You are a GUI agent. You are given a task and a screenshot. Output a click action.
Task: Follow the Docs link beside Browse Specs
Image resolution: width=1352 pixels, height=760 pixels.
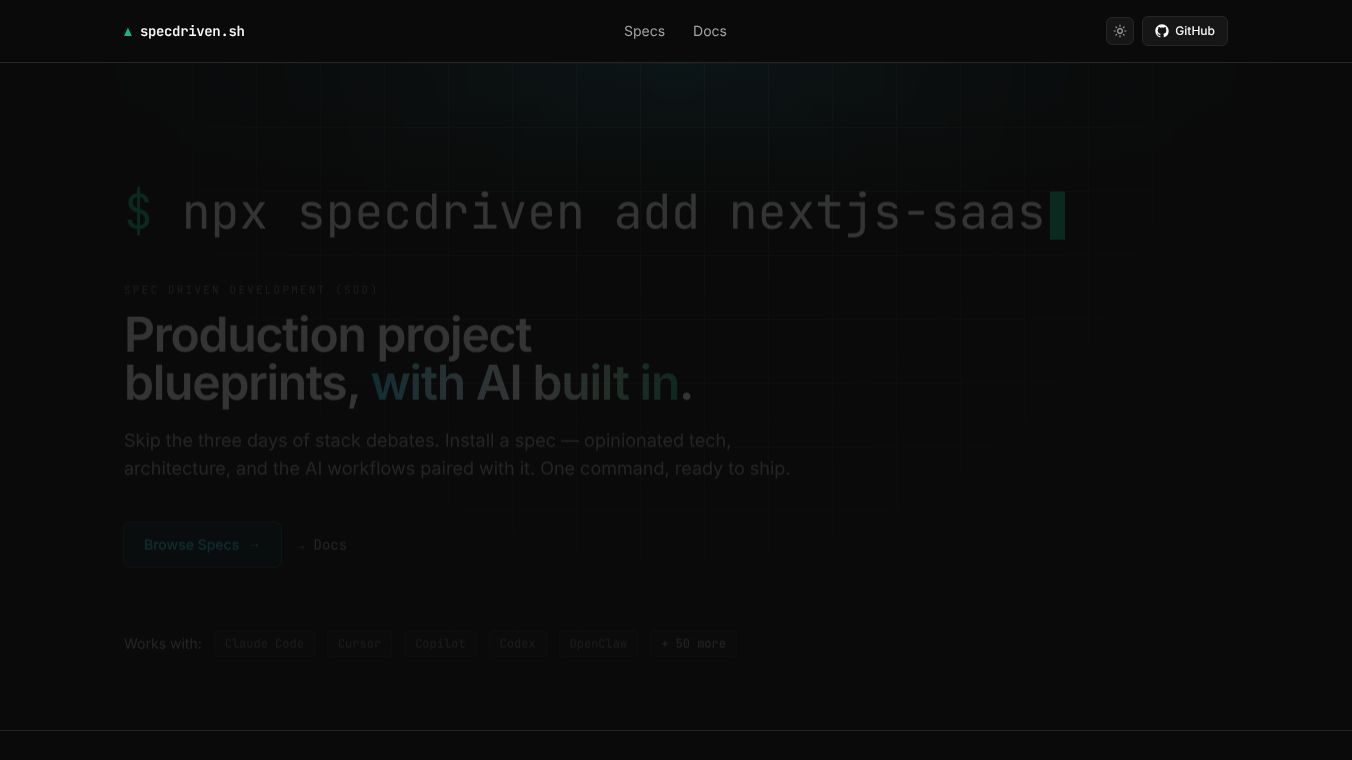click(322, 545)
